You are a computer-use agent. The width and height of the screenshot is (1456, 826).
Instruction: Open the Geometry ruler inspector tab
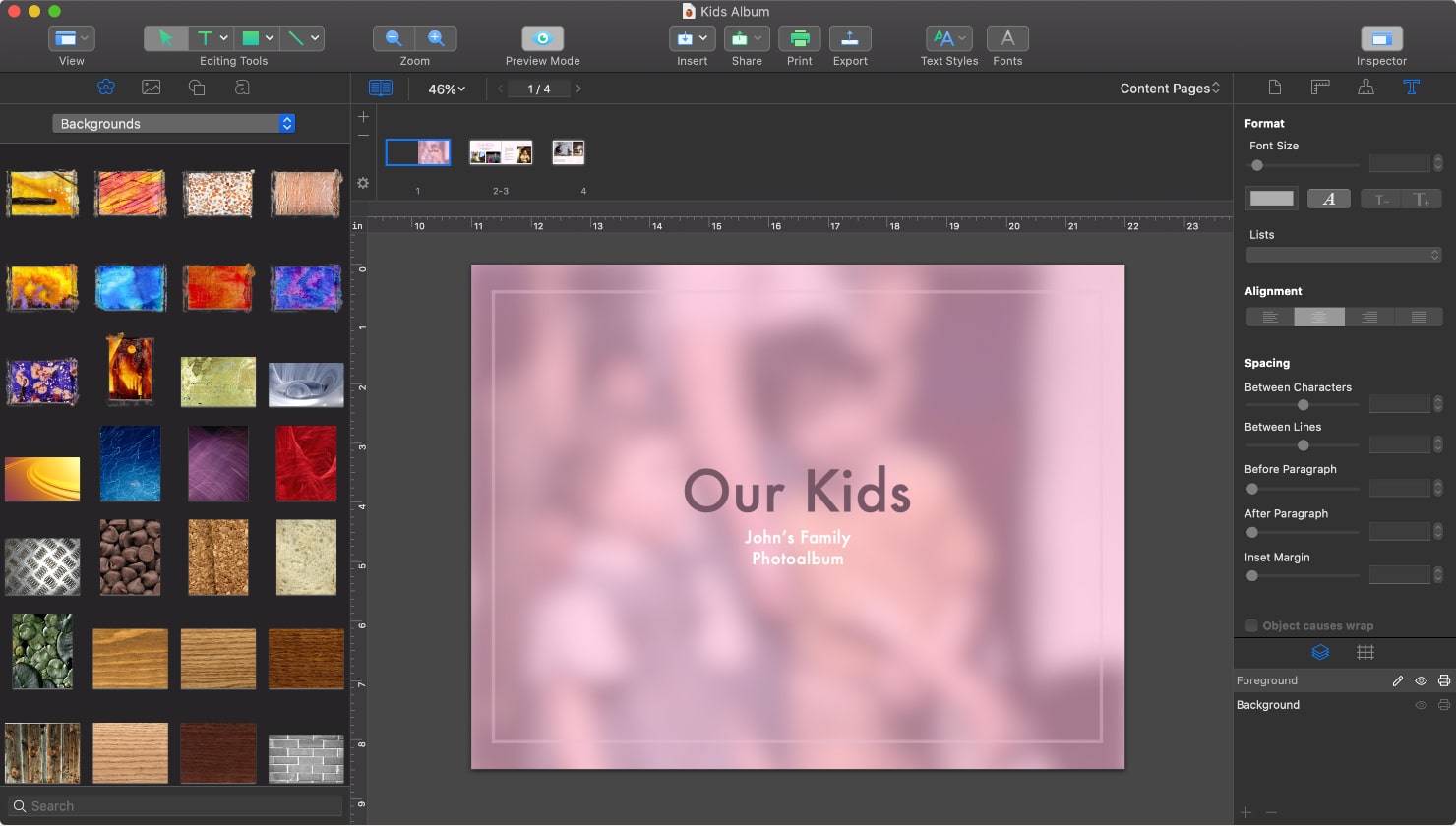(1319, 88)
